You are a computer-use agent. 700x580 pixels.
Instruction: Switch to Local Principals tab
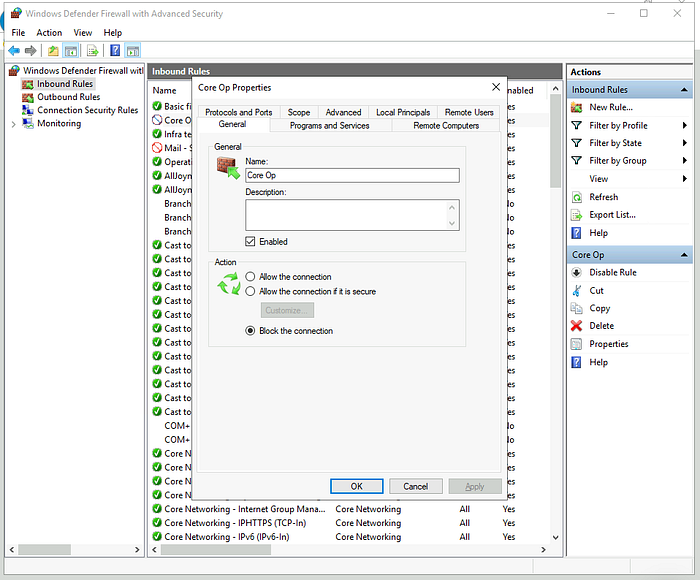[x=403, y=113]
